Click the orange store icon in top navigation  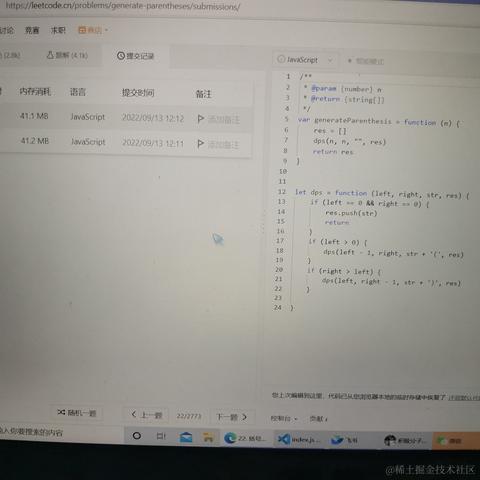tap(81, 30)
